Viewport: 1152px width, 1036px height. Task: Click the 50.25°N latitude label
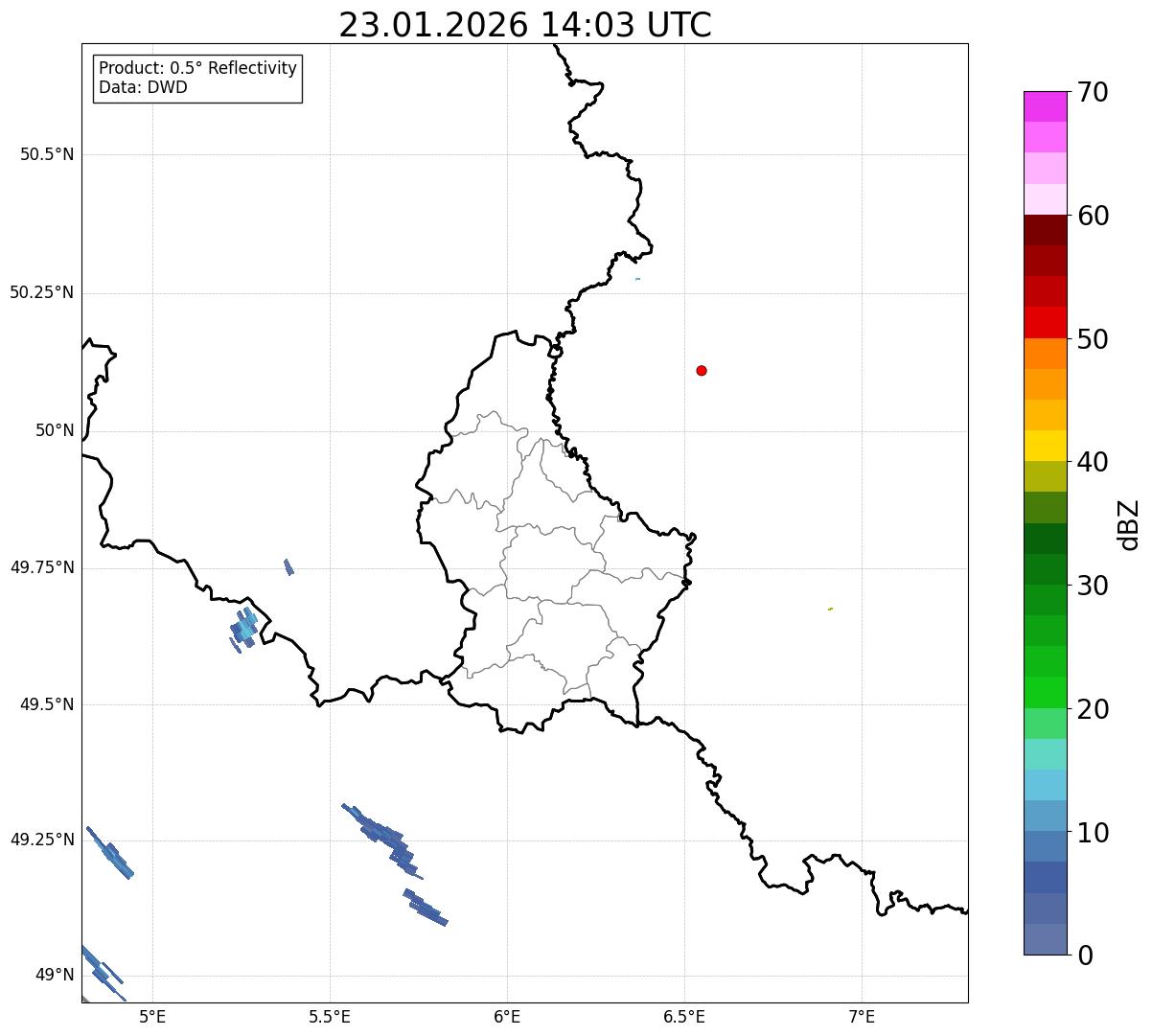click(42, 292)
